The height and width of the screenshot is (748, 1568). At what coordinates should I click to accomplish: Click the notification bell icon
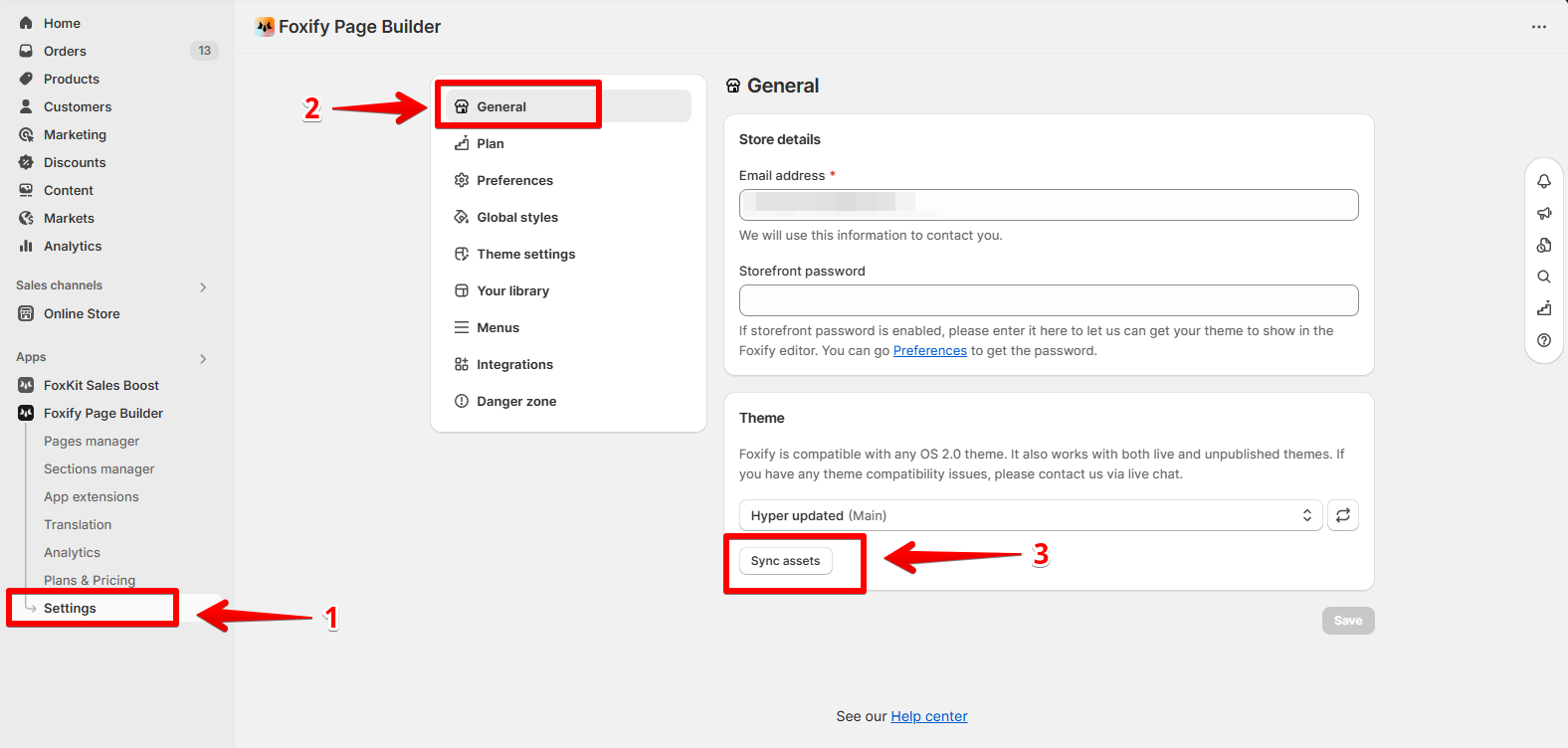[1544, 181]
